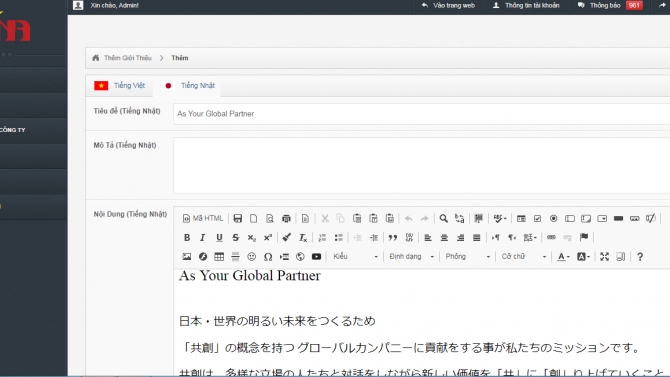
Task: Increase indent with the indent icon
Action: (x=373, y=238)
